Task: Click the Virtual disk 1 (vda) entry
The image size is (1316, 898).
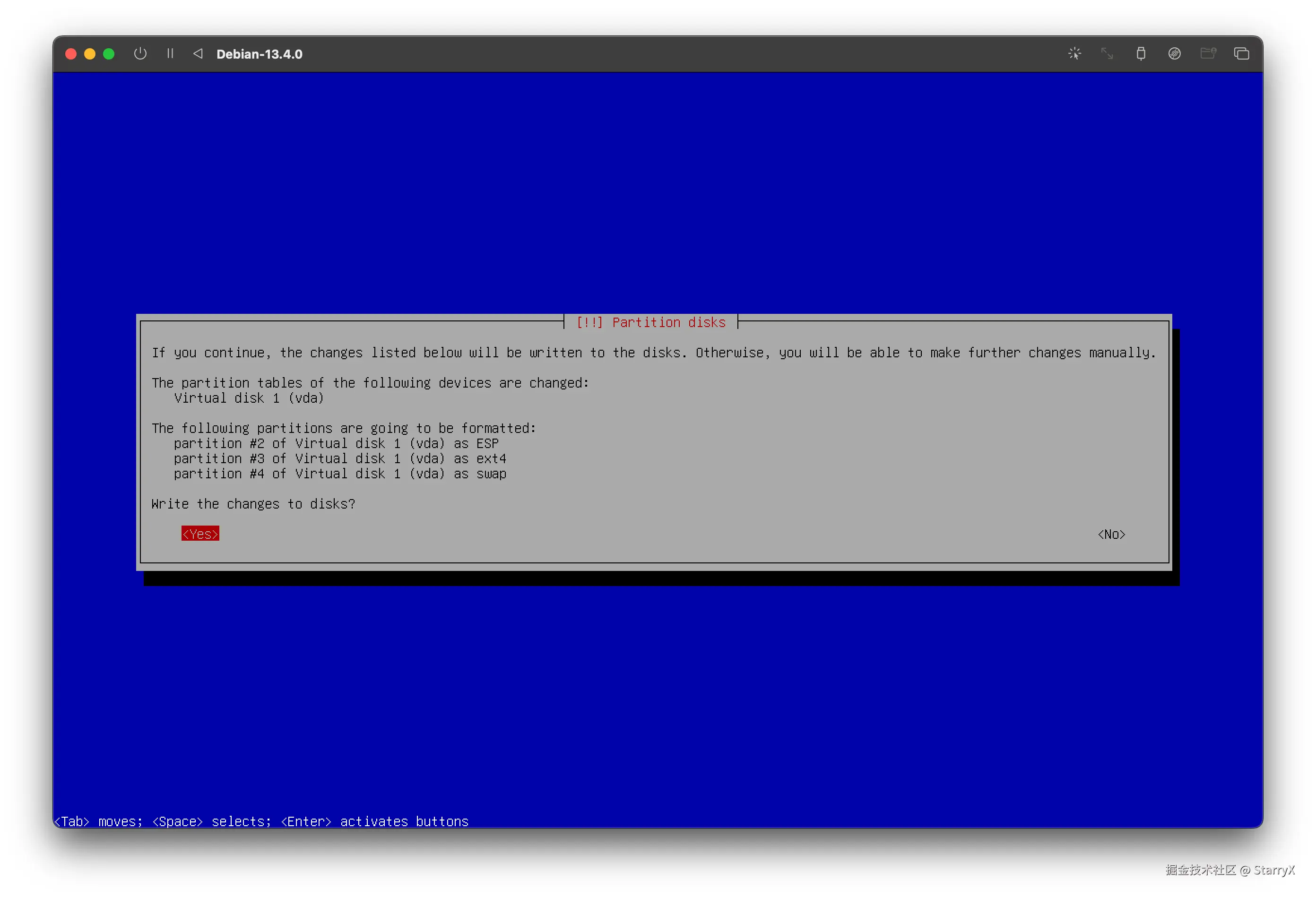Action: click(249, 398)
